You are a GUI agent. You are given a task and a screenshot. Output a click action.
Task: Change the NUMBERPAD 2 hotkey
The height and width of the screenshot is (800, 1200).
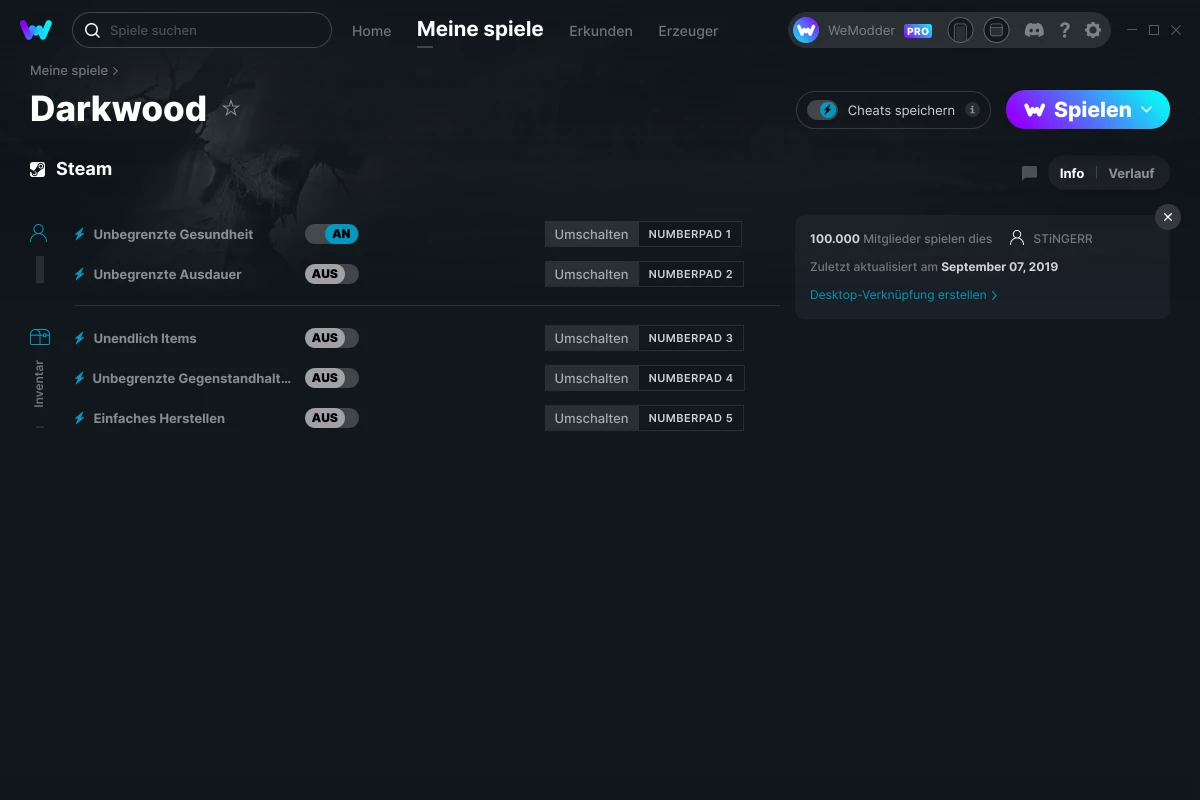point(691,274)
